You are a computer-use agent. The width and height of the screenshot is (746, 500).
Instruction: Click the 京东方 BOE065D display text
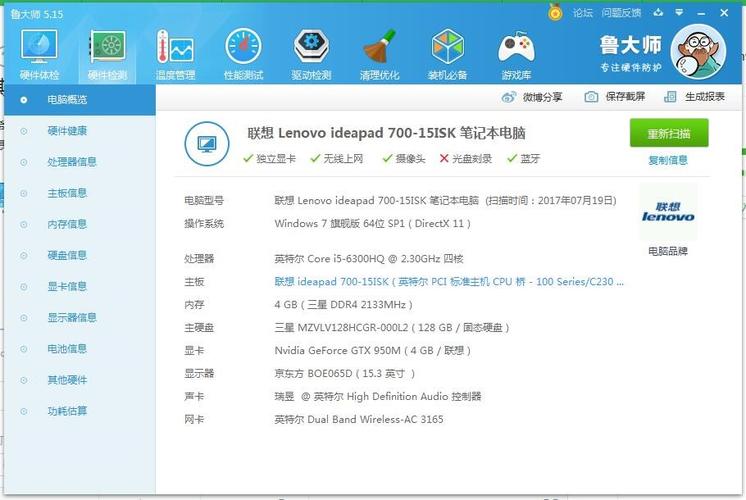344,373
